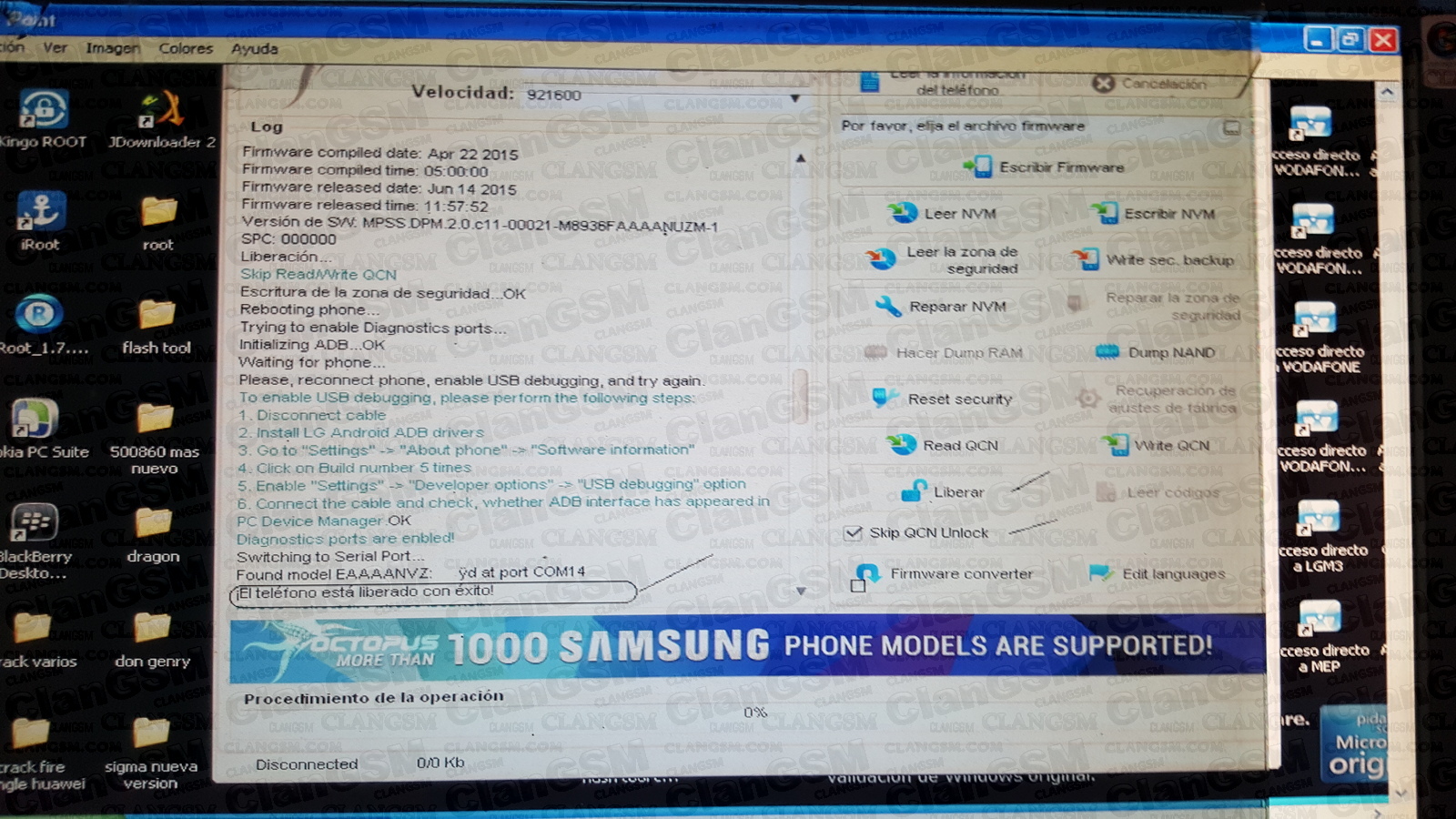The height and width of the screenshot is (819, 1456).
Task: Click the Reparar la zona de seguridad button
Action: 1156,306
